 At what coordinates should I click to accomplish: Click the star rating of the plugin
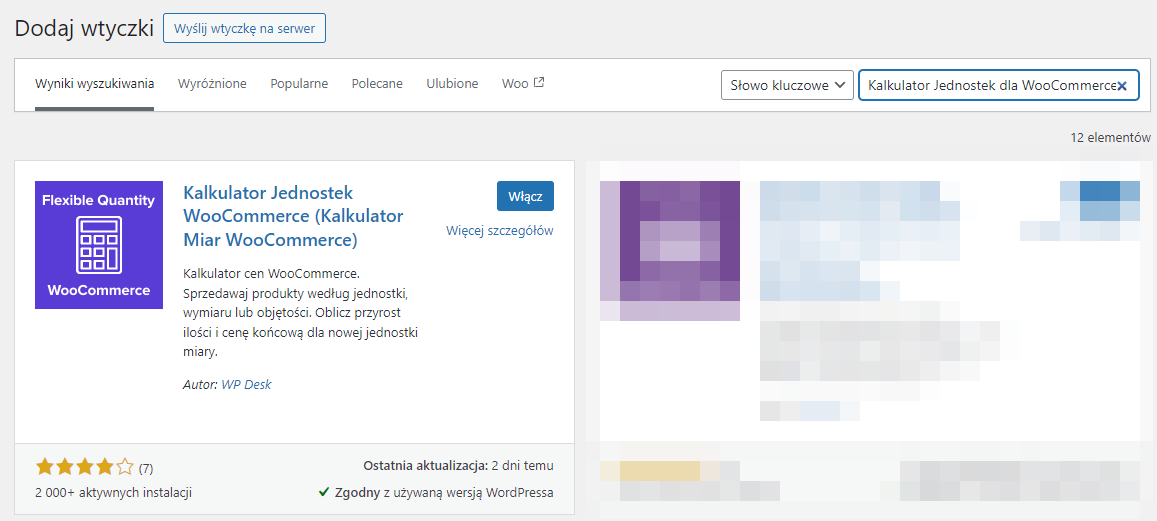pos(85,467)
